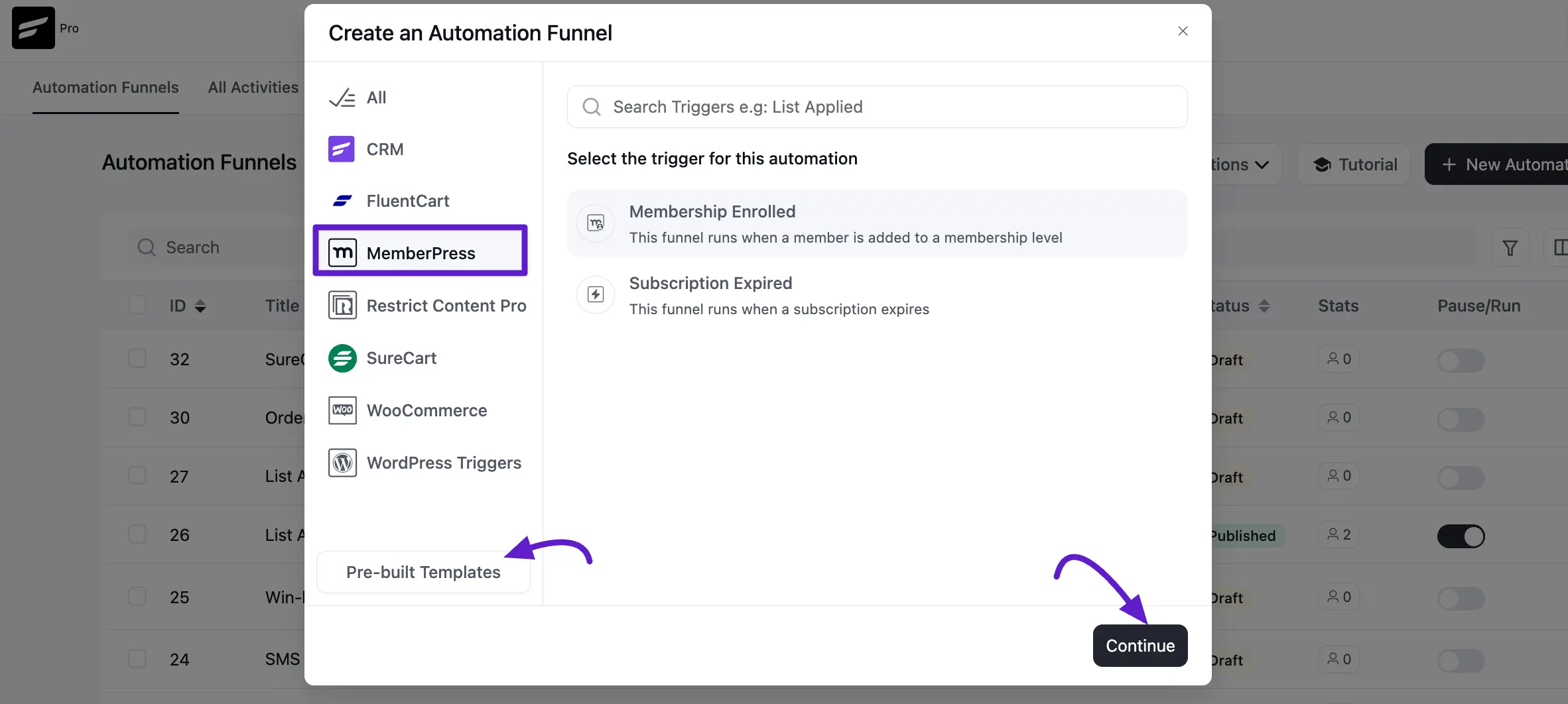Click the magnifier icon in trigger search

point(592,107)
